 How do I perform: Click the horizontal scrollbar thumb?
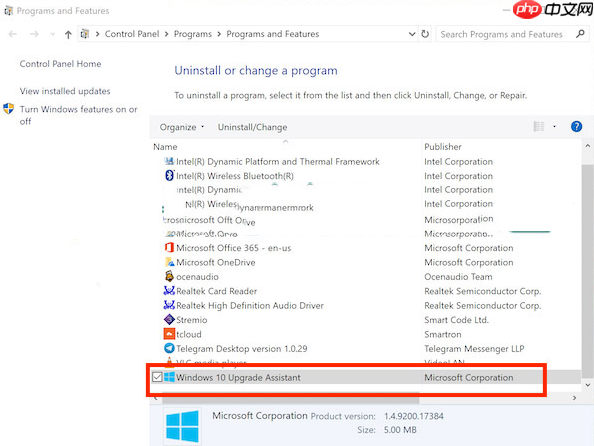(x=291, y=399)
